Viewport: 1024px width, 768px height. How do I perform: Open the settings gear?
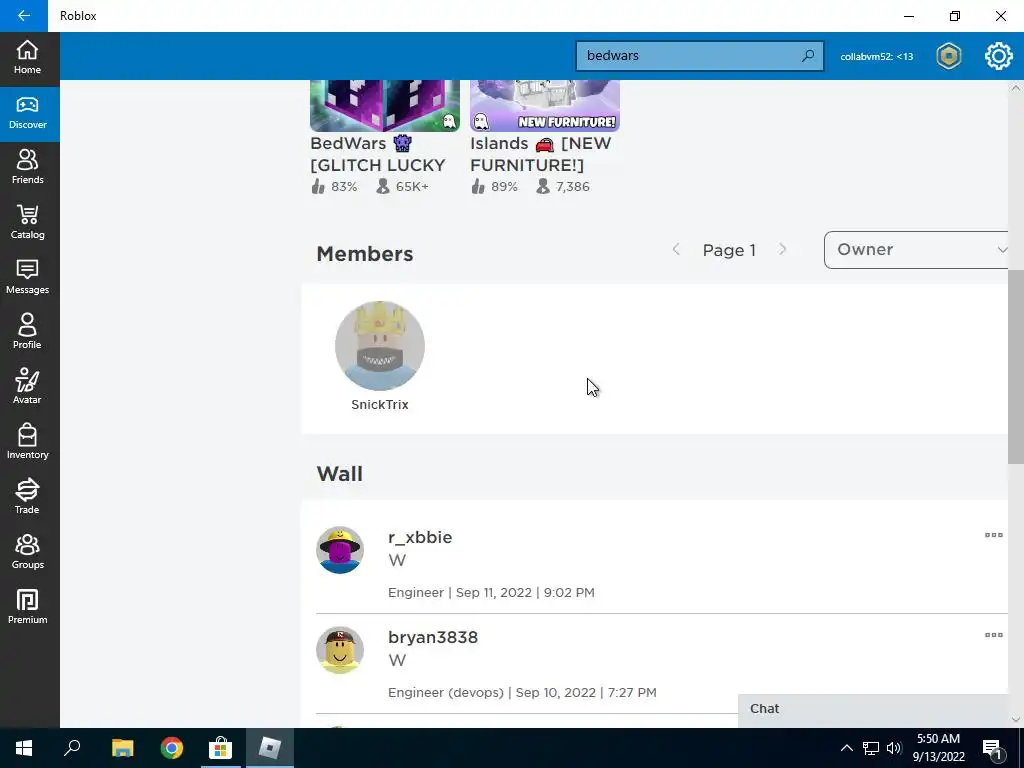pos(998,56)
